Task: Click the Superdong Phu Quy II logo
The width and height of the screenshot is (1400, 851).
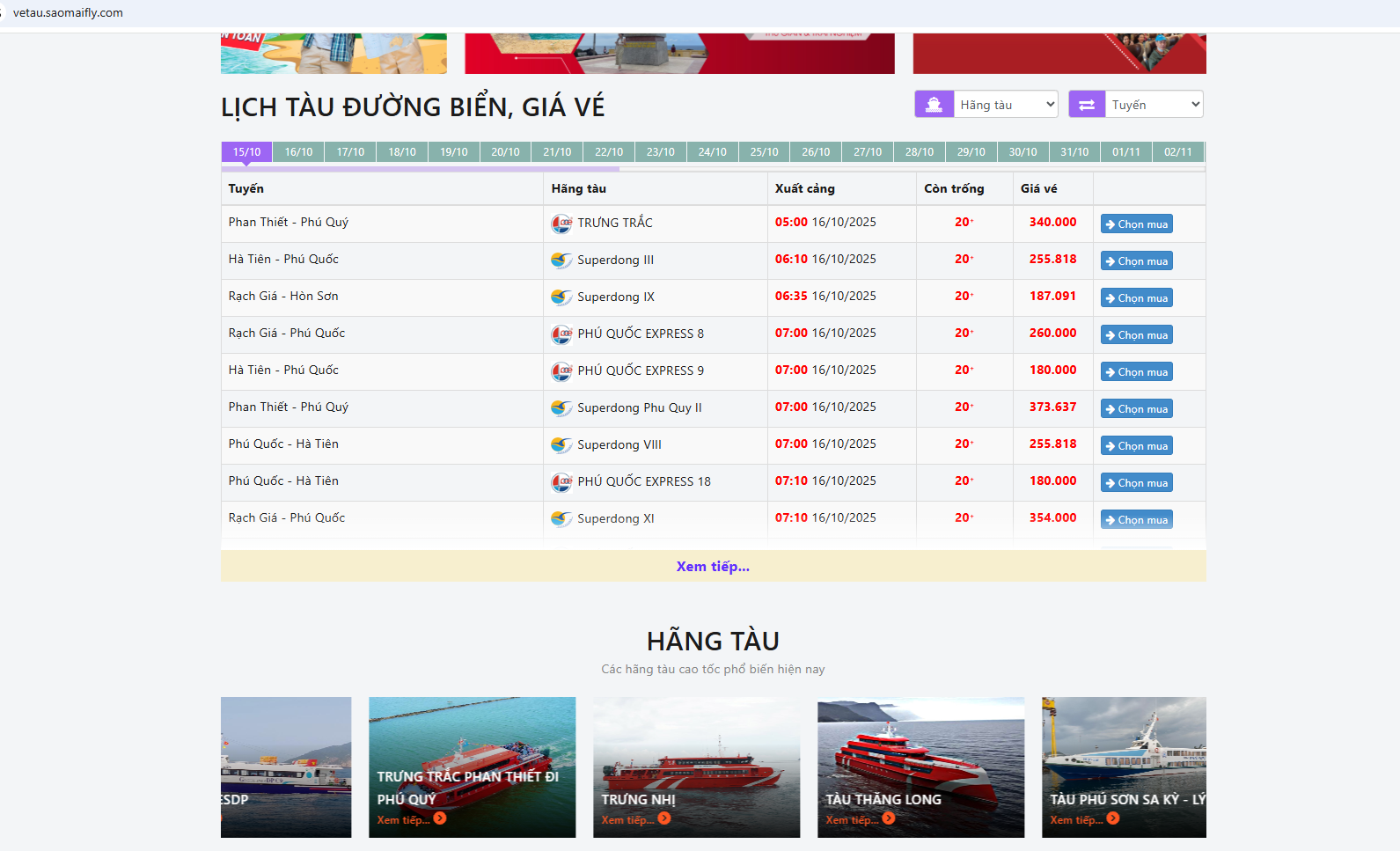Action: [561, 408]
